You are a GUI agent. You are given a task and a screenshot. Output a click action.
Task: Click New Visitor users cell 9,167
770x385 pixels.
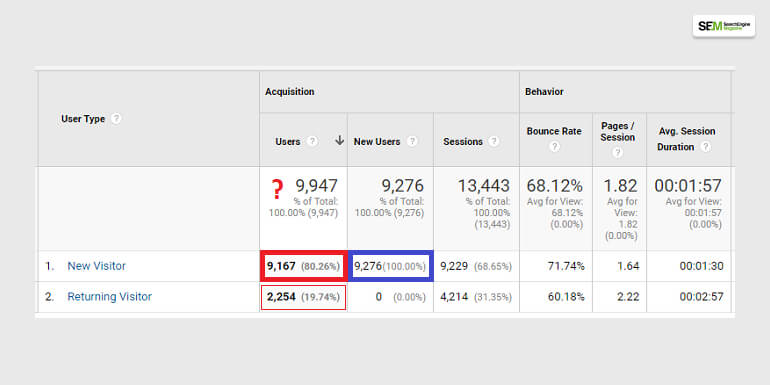click(303, 266)
